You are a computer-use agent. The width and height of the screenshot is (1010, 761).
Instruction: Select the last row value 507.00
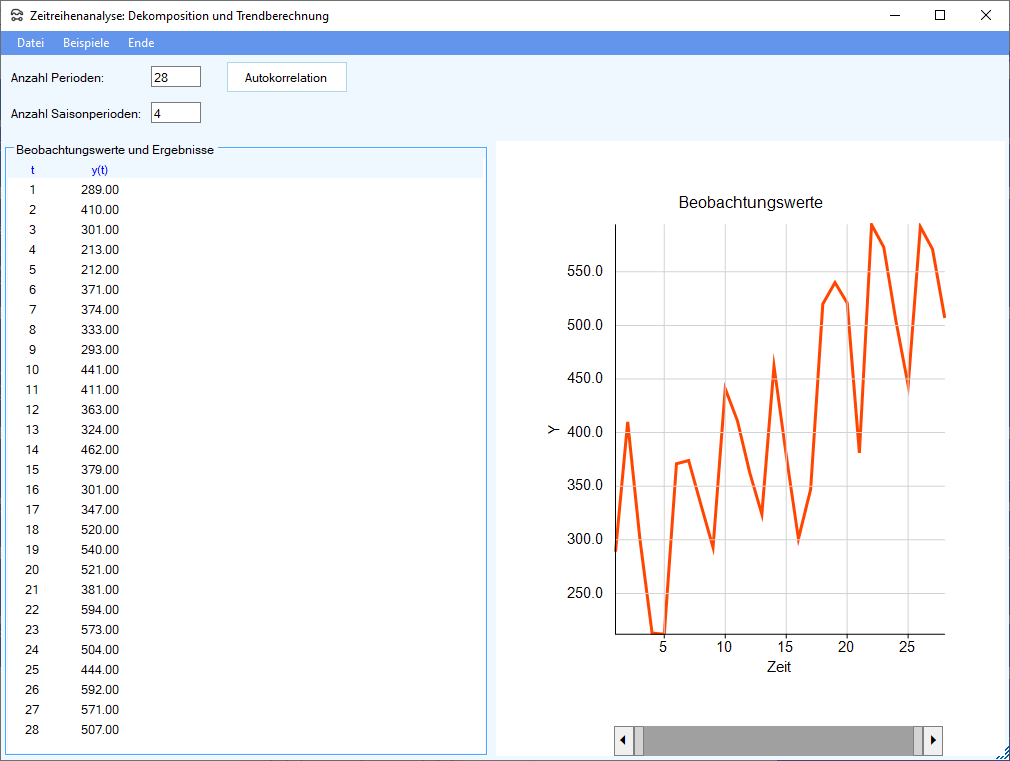point(99,730)
